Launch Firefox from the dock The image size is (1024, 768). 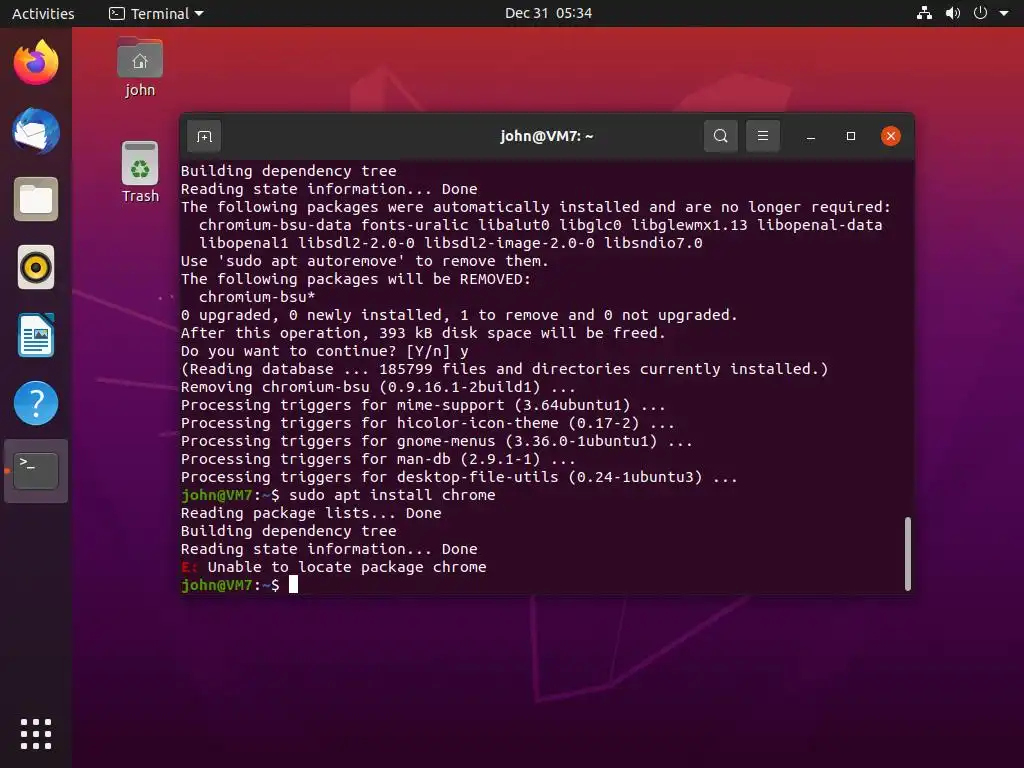pyautogui.click(x=36, y=63)
